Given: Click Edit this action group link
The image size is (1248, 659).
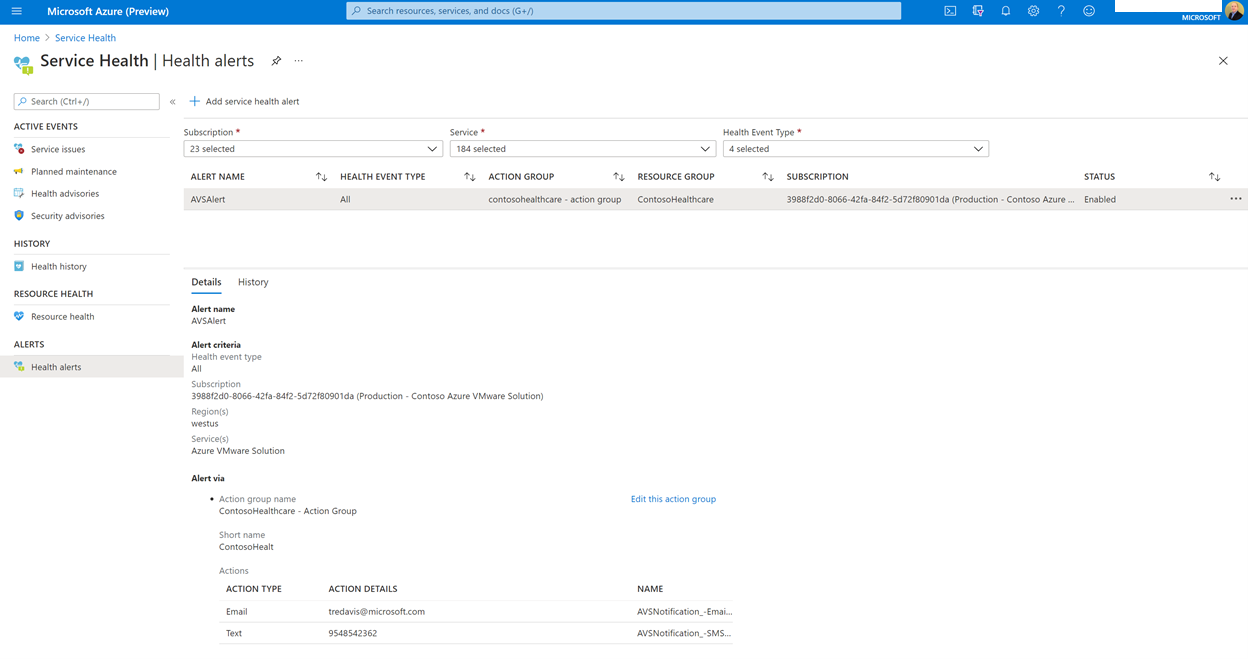Looking at the screenshot, I should click(673, 499).
